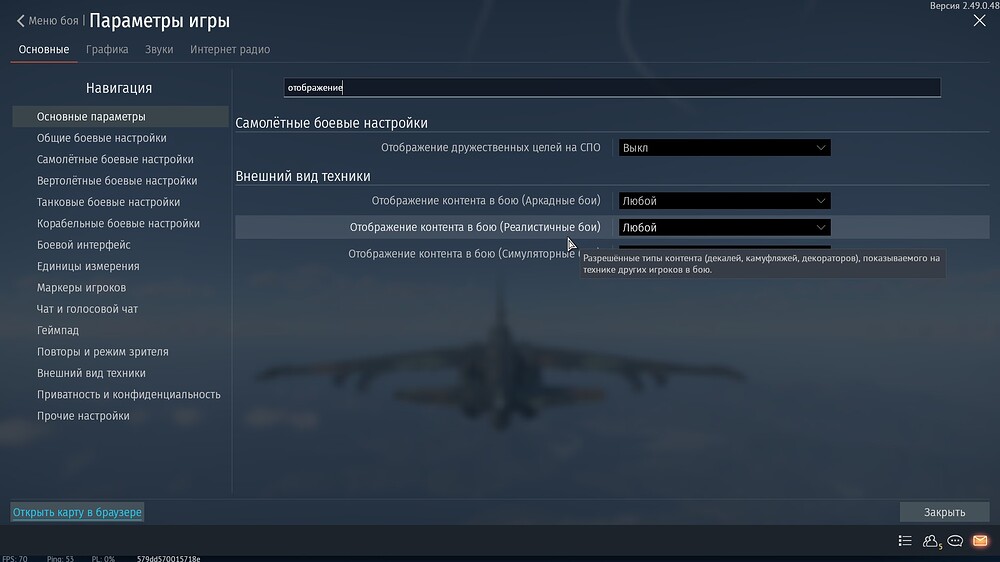Click the settings search input field
Screen dimensions: 1000x562
[x=612, y=88]
